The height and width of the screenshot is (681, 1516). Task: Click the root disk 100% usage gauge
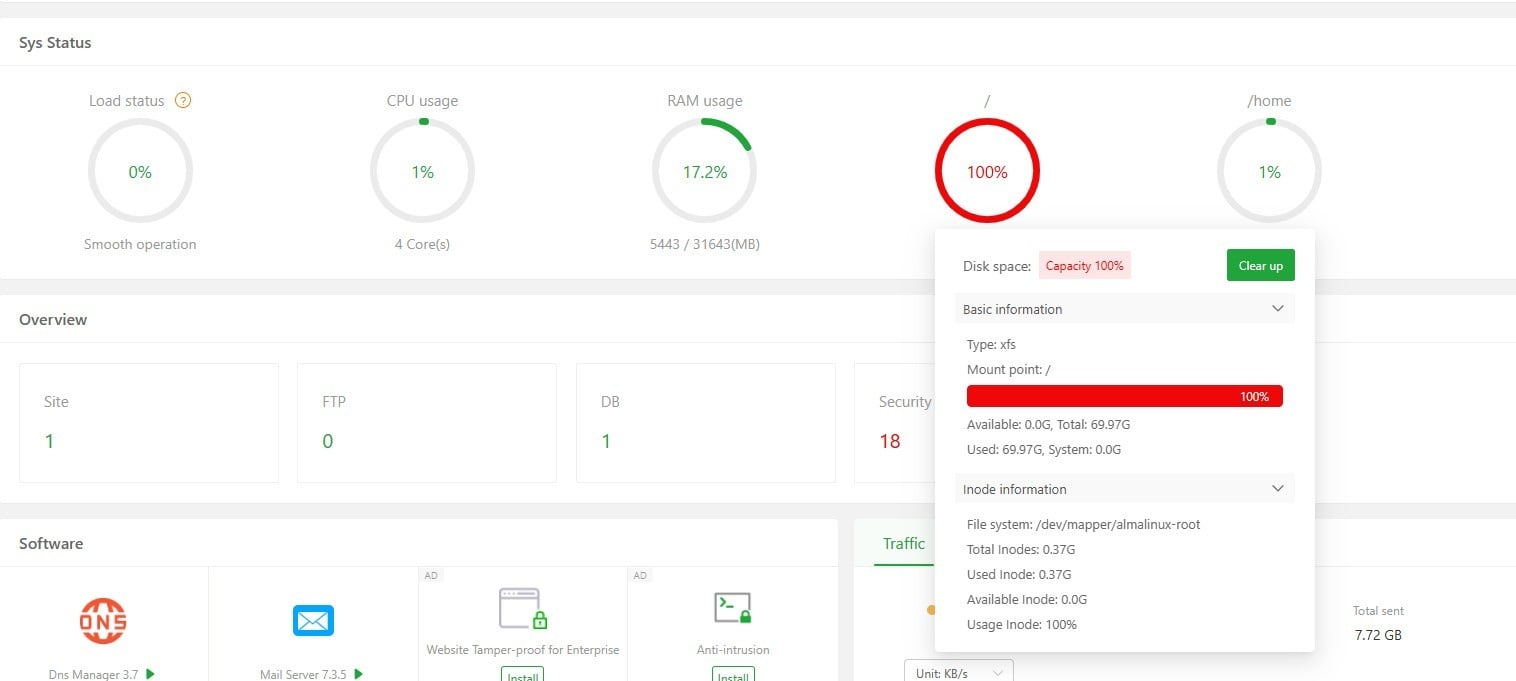(987, 172)
